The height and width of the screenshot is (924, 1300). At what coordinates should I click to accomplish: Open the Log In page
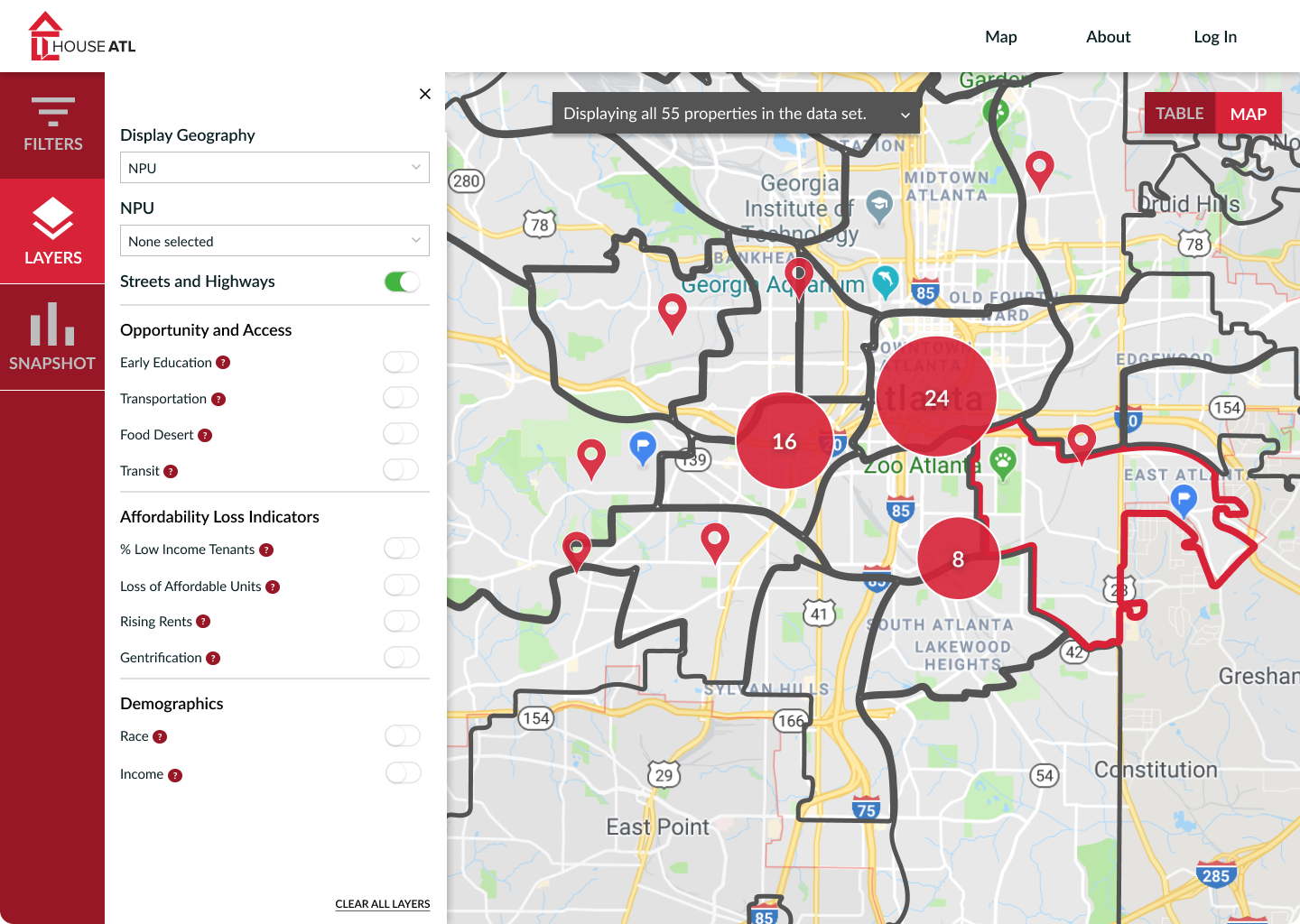(1215, 37)
